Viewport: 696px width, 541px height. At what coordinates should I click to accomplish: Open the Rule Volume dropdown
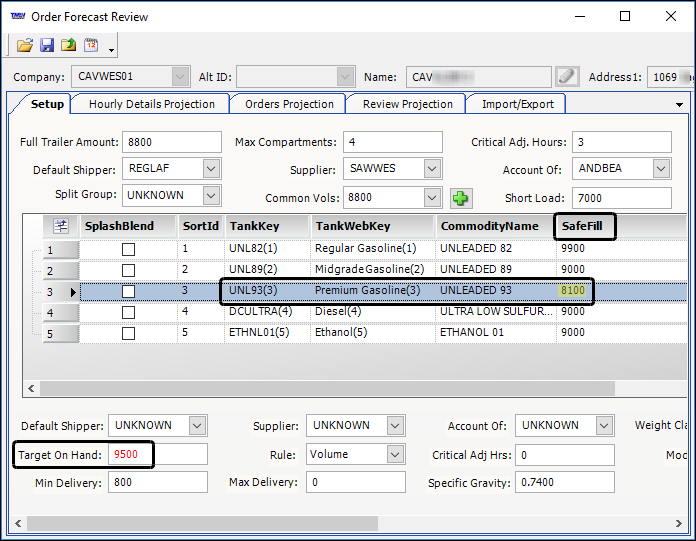point(394,455)
